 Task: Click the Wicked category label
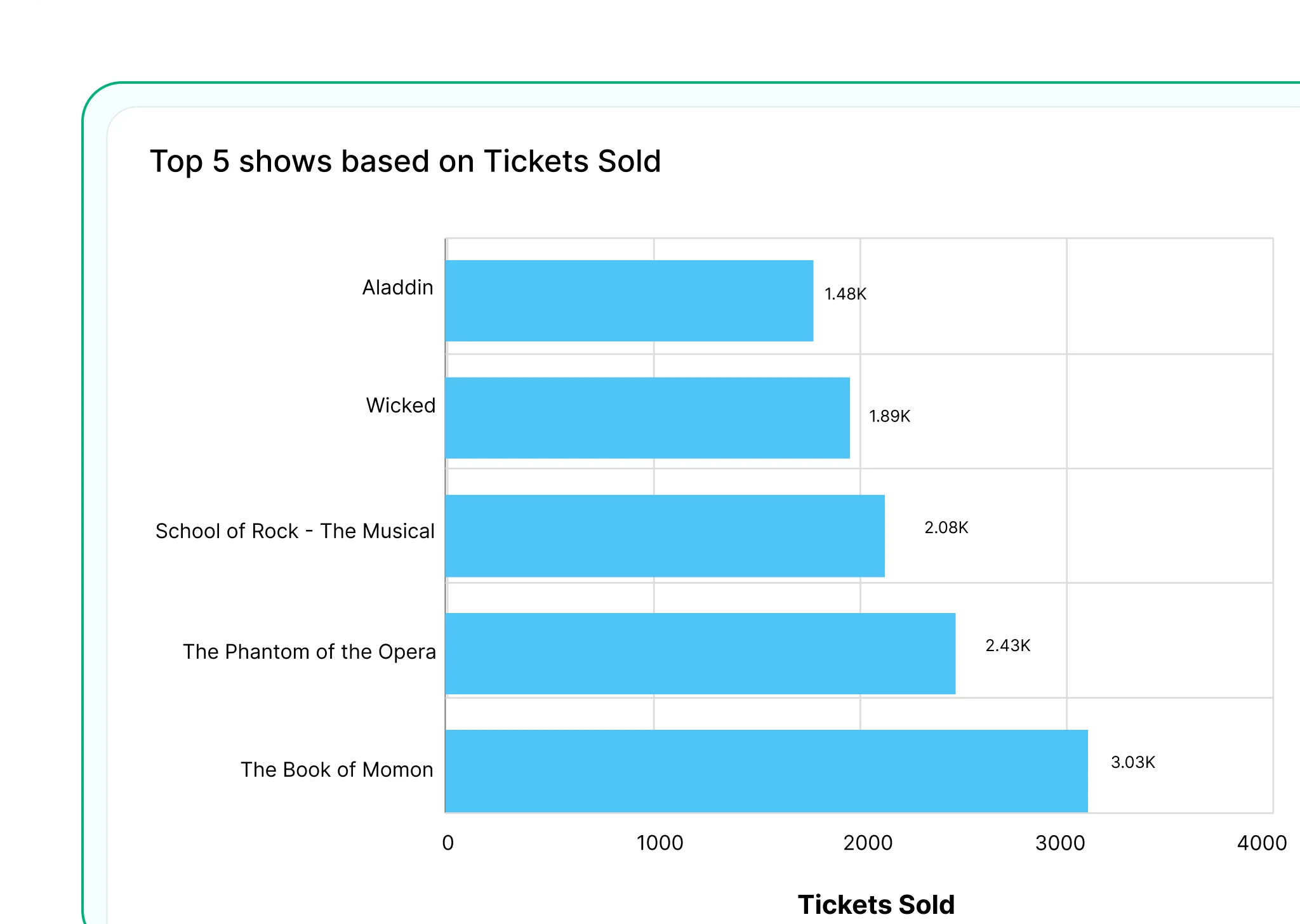401,406
